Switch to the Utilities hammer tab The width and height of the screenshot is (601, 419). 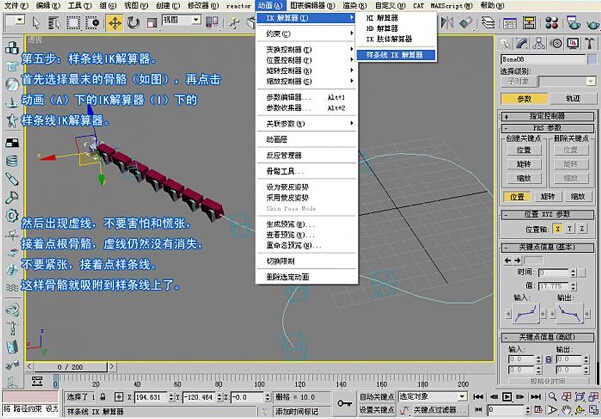[590, 43]
